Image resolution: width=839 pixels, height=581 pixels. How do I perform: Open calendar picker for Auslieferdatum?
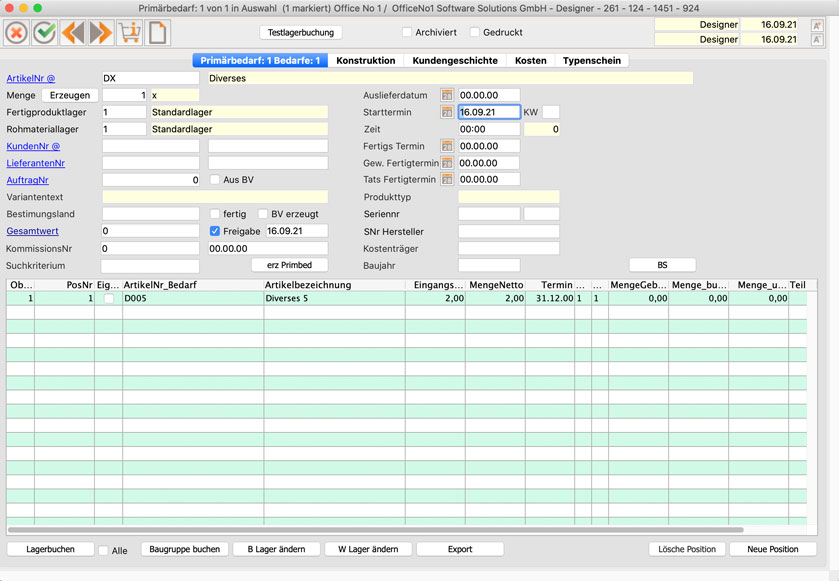click(x=447, y=95)
